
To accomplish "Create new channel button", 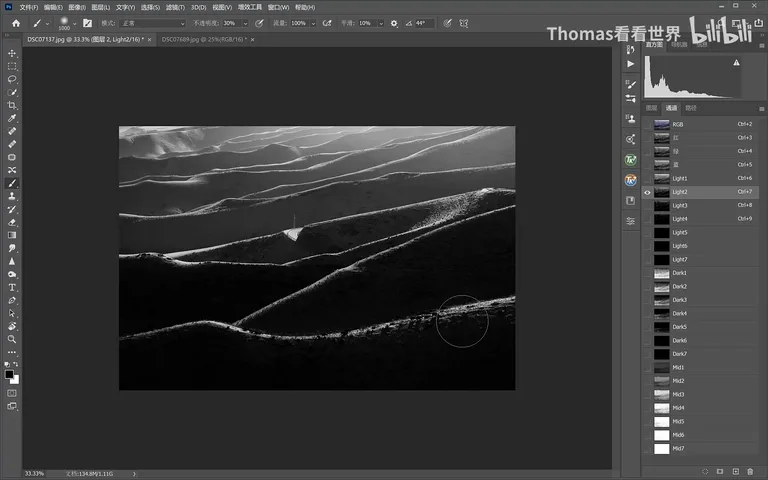I will tap(735, 471).
